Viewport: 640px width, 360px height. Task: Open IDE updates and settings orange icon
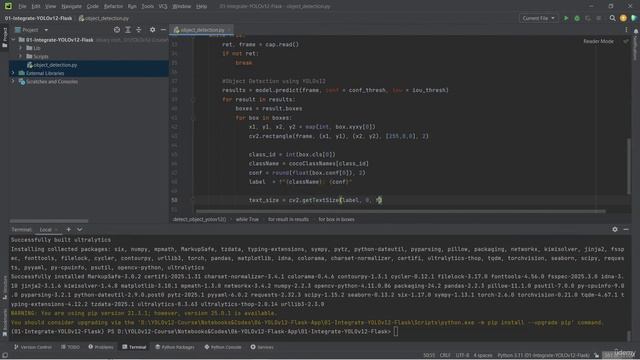tap(623, 18)
